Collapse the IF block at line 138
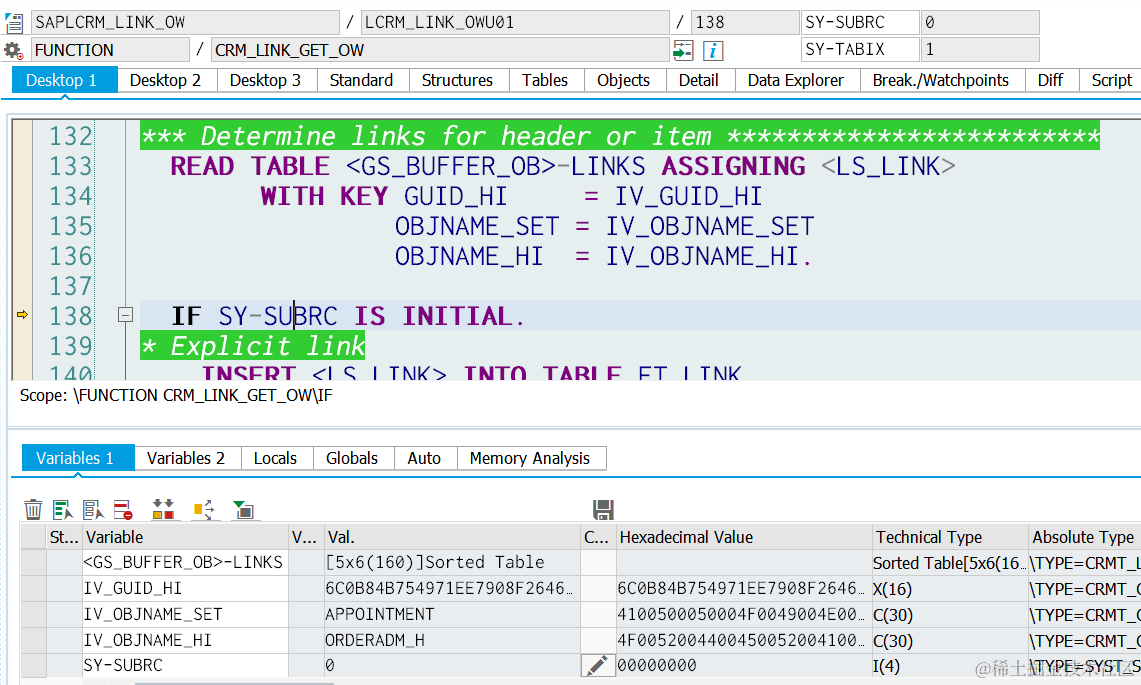This screenshot has height=685, width=1141. (125, 314)
